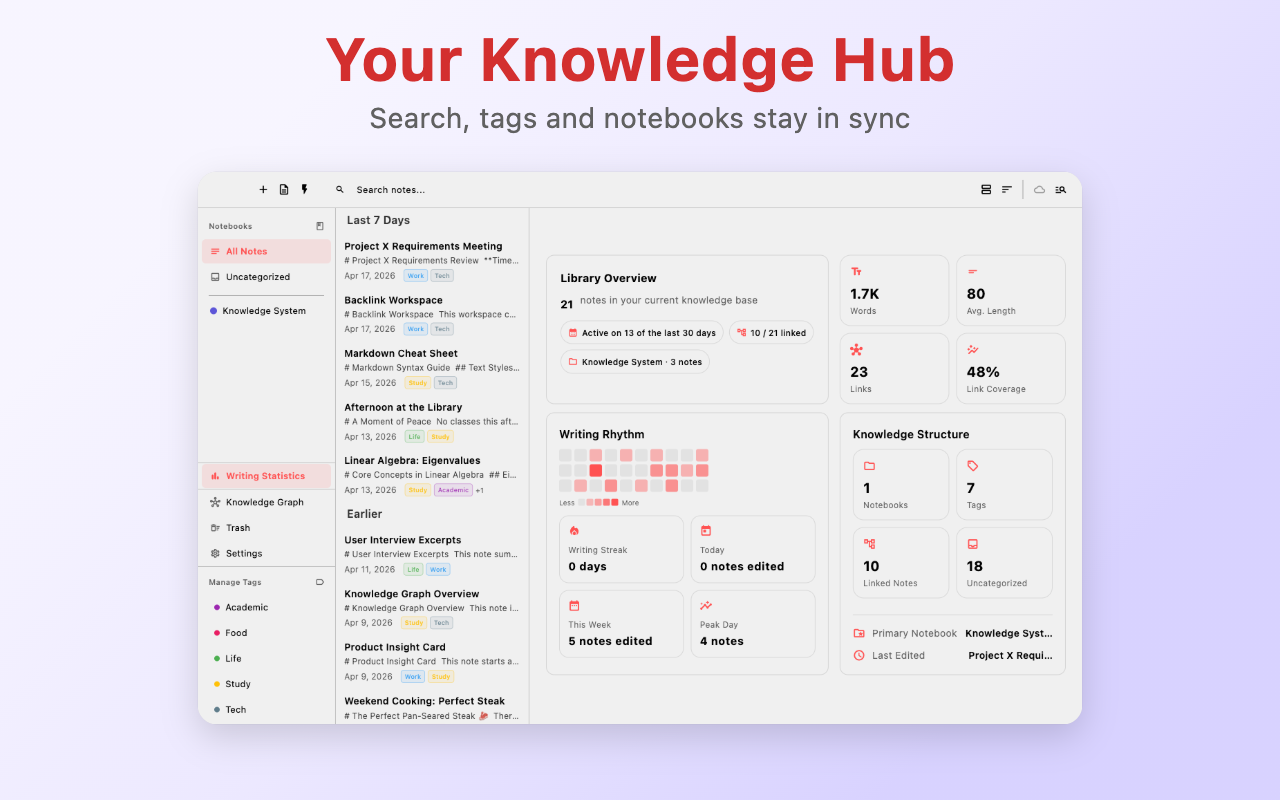The image size is (1280, 800).
Task: Click the Words stat card
Action: [894, 290]
